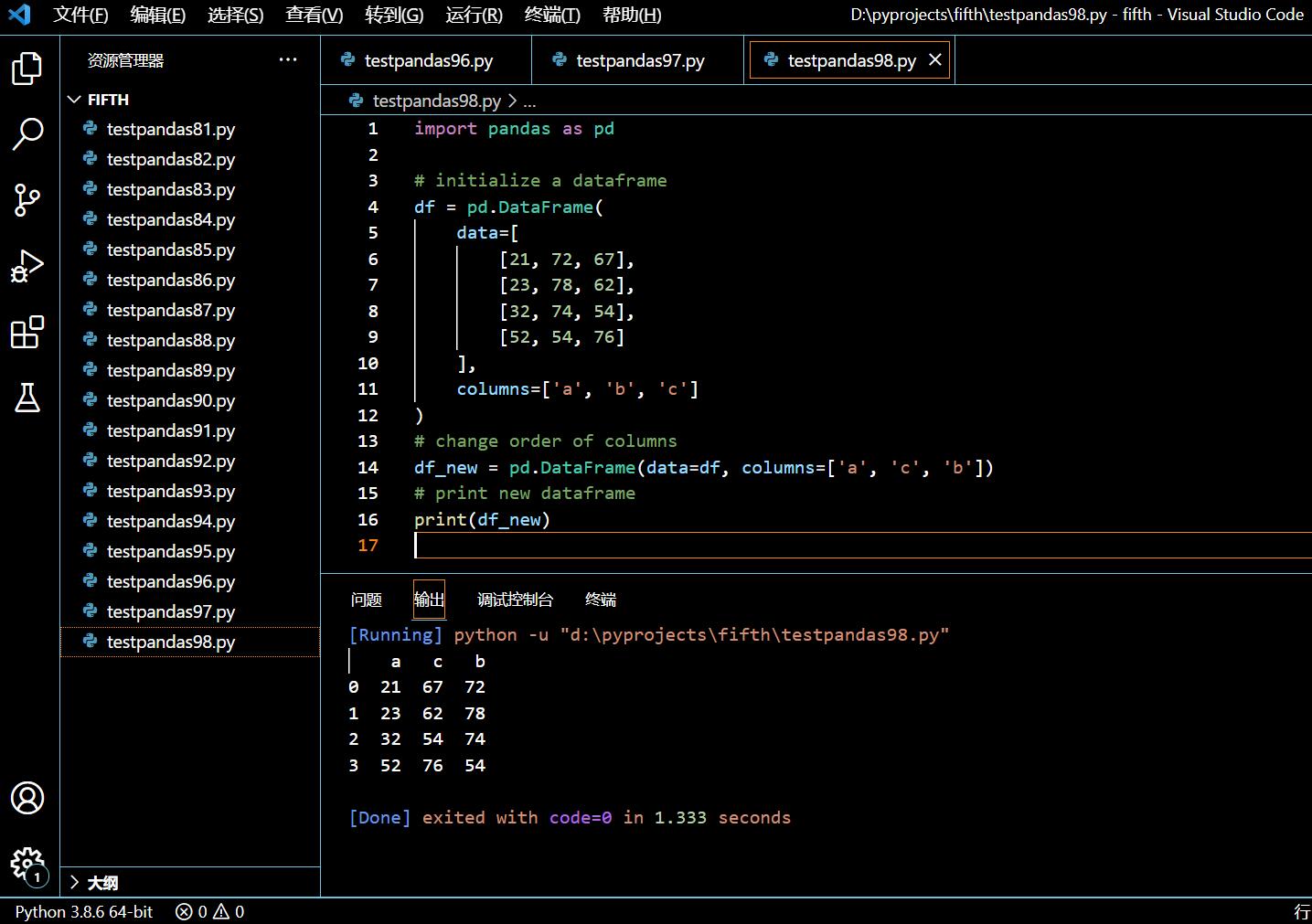The width and height of the screenshot is (1312, 924).
Task: Open testpandas97.py in explorer list
Action: 190,611
